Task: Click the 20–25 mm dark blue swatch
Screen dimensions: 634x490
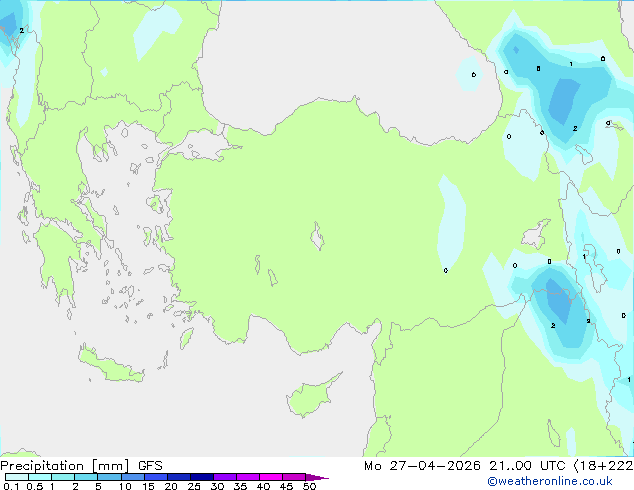Action: 179,477
